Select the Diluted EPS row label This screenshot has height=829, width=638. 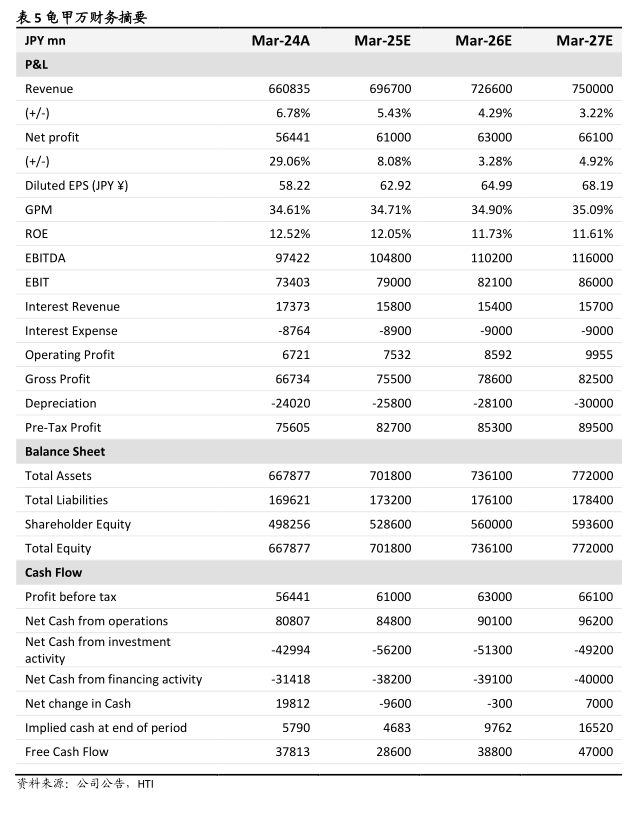click(76, 186)
